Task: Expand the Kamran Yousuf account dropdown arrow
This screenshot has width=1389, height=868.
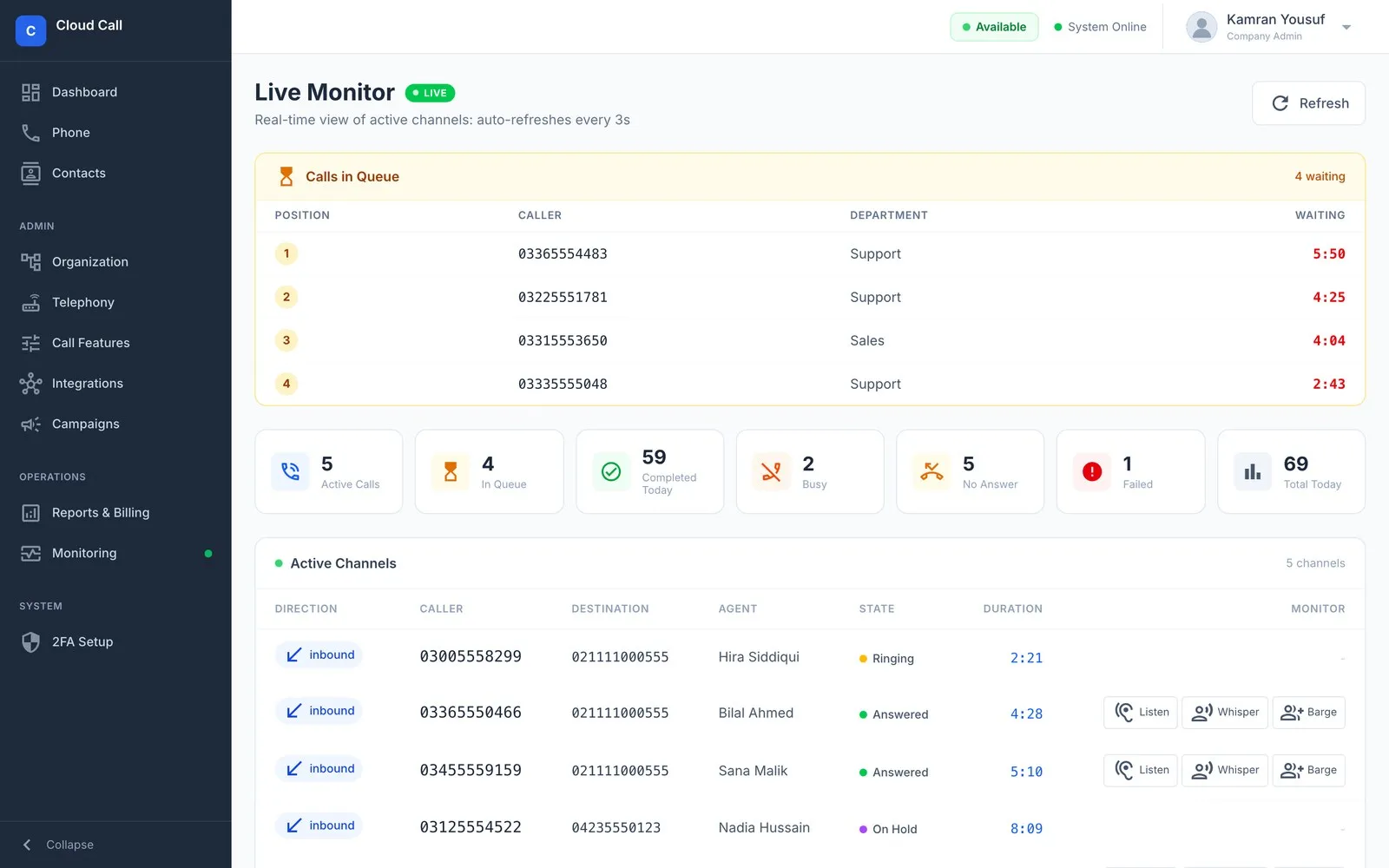Action: pos(1346,27)
